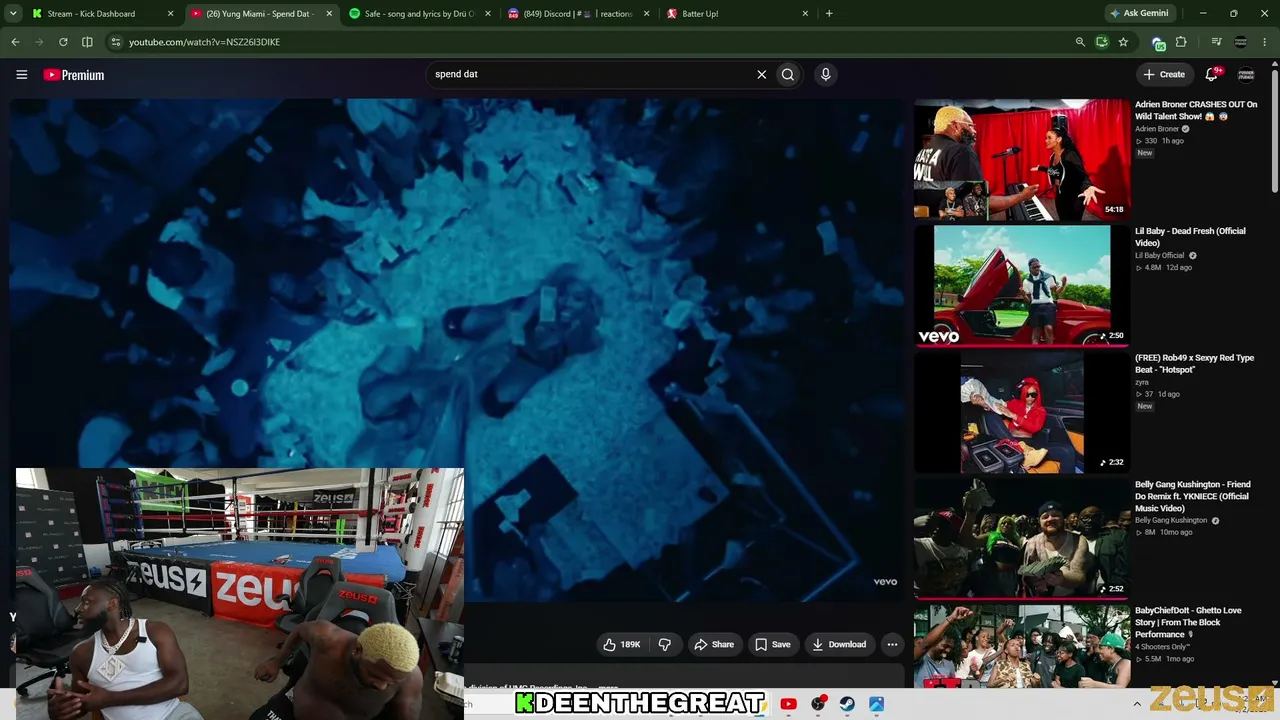Open the Adrien Broner CRASHES OUT title link
Screen dimensions: 1280x720
pos(1196,110)
